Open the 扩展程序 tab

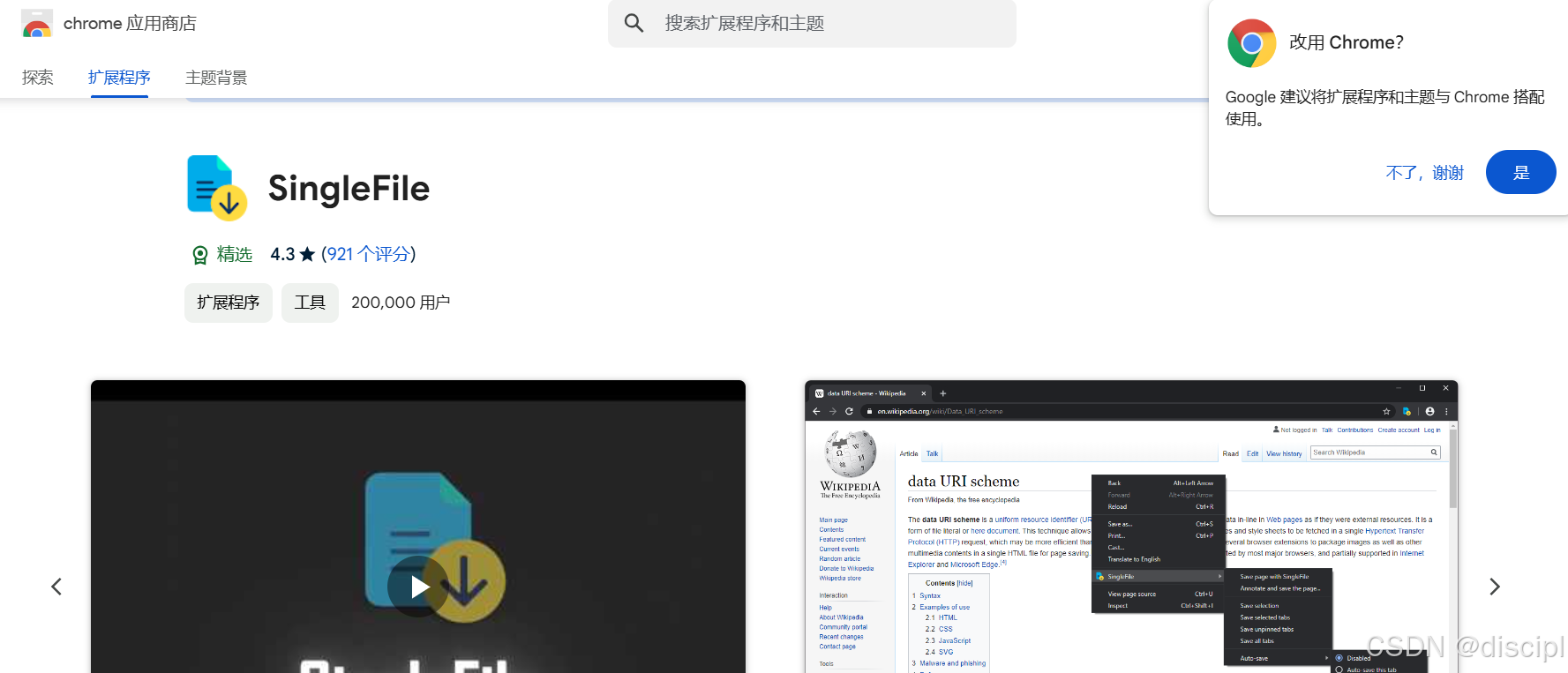click(x=119, y=78)
